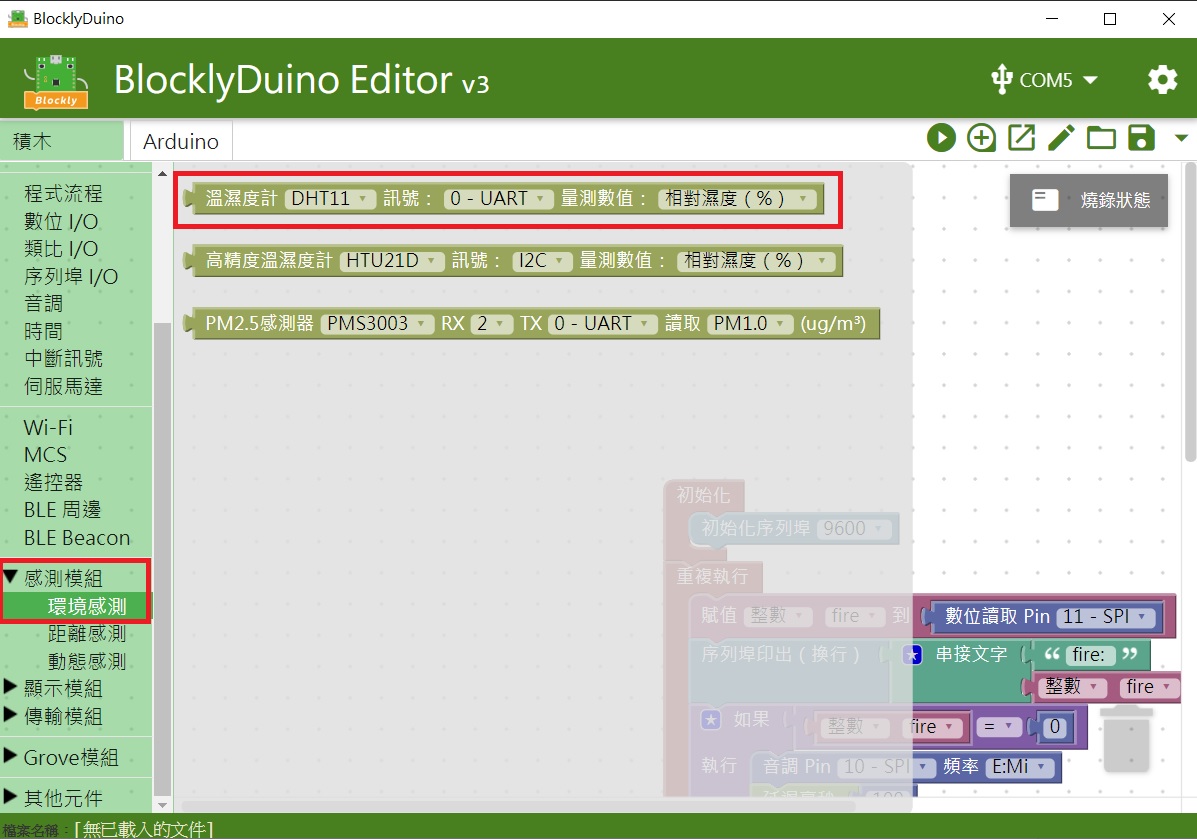Select the 序列埠 I/O category
Viewport: 1197px width, 839px height.
(x=71, y=276)
